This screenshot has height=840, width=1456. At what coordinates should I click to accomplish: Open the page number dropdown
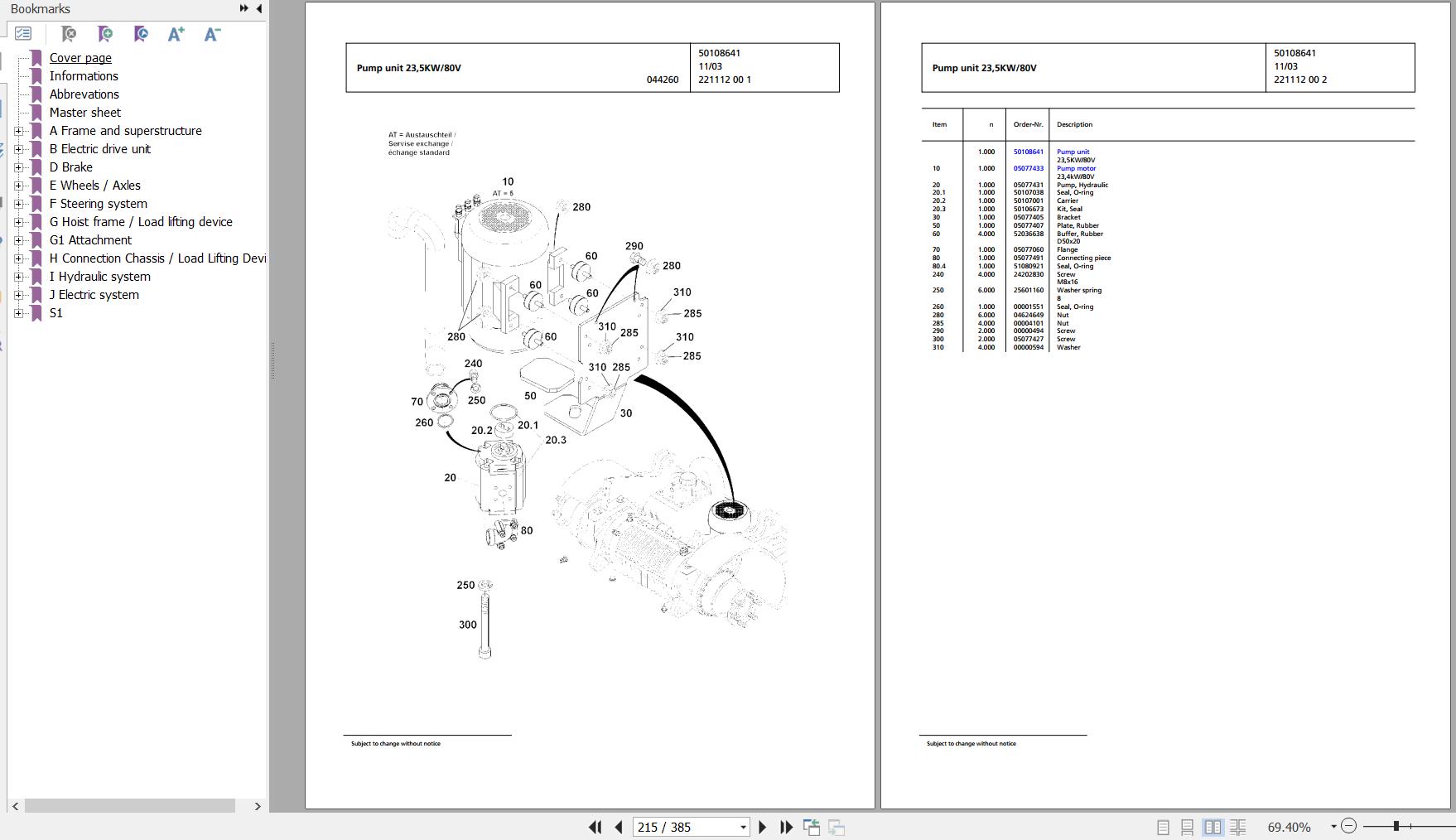point(743,827)
